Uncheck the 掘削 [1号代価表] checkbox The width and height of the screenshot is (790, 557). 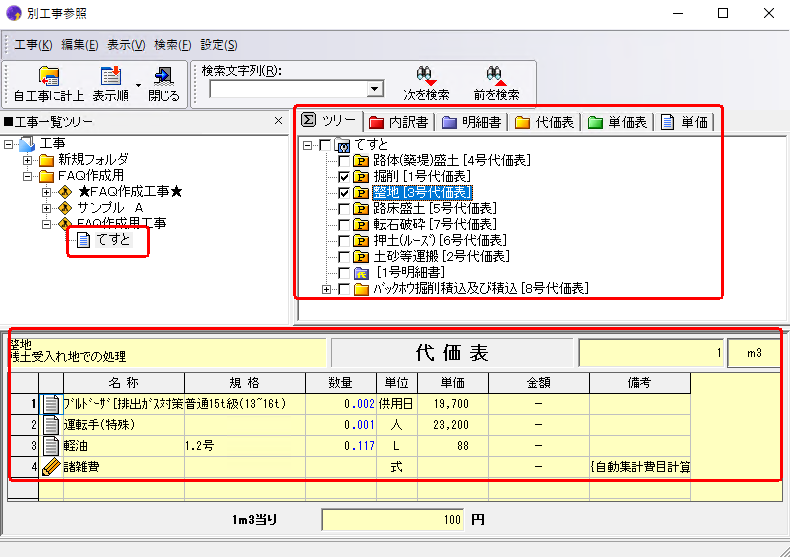click(x=345, y=176)
